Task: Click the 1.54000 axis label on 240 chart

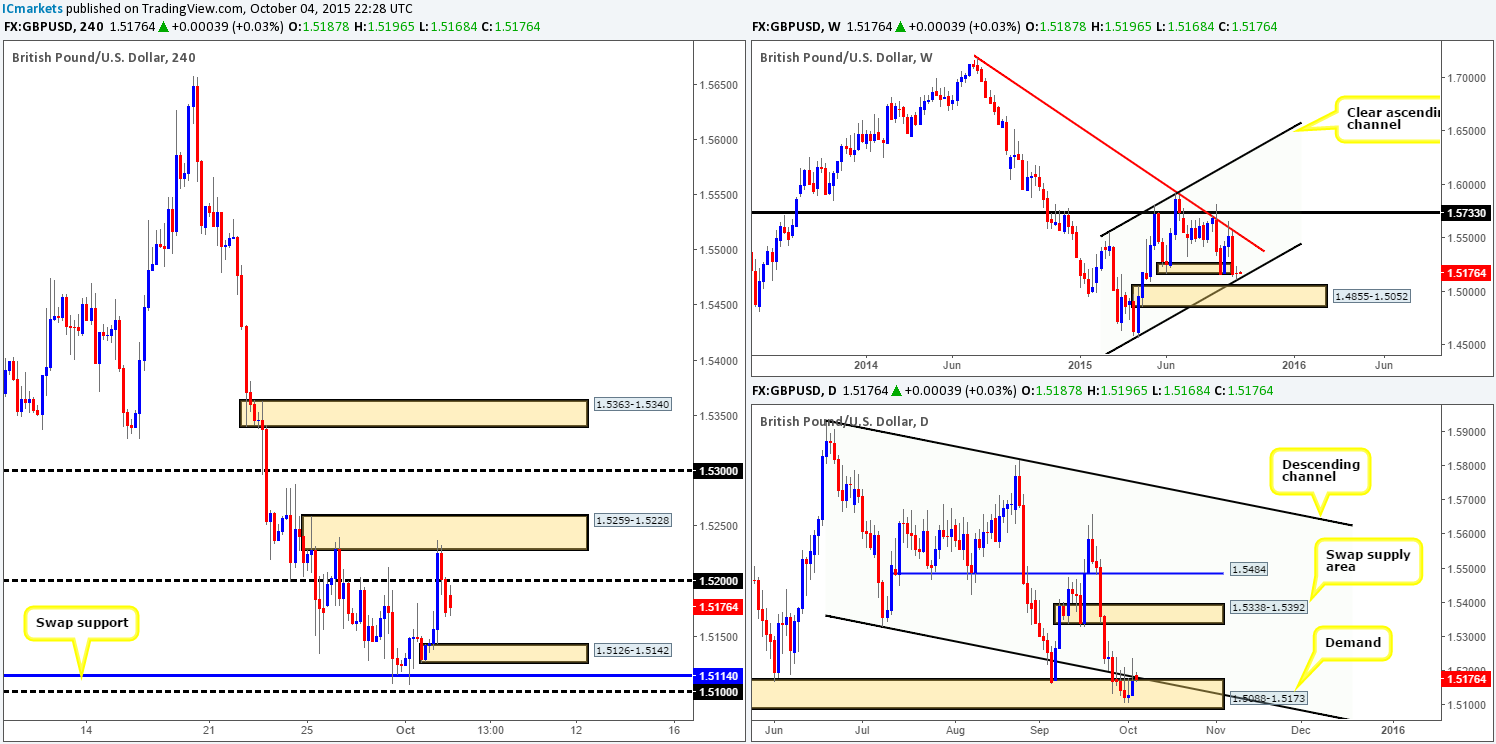Action: click(x=719, y=361)
